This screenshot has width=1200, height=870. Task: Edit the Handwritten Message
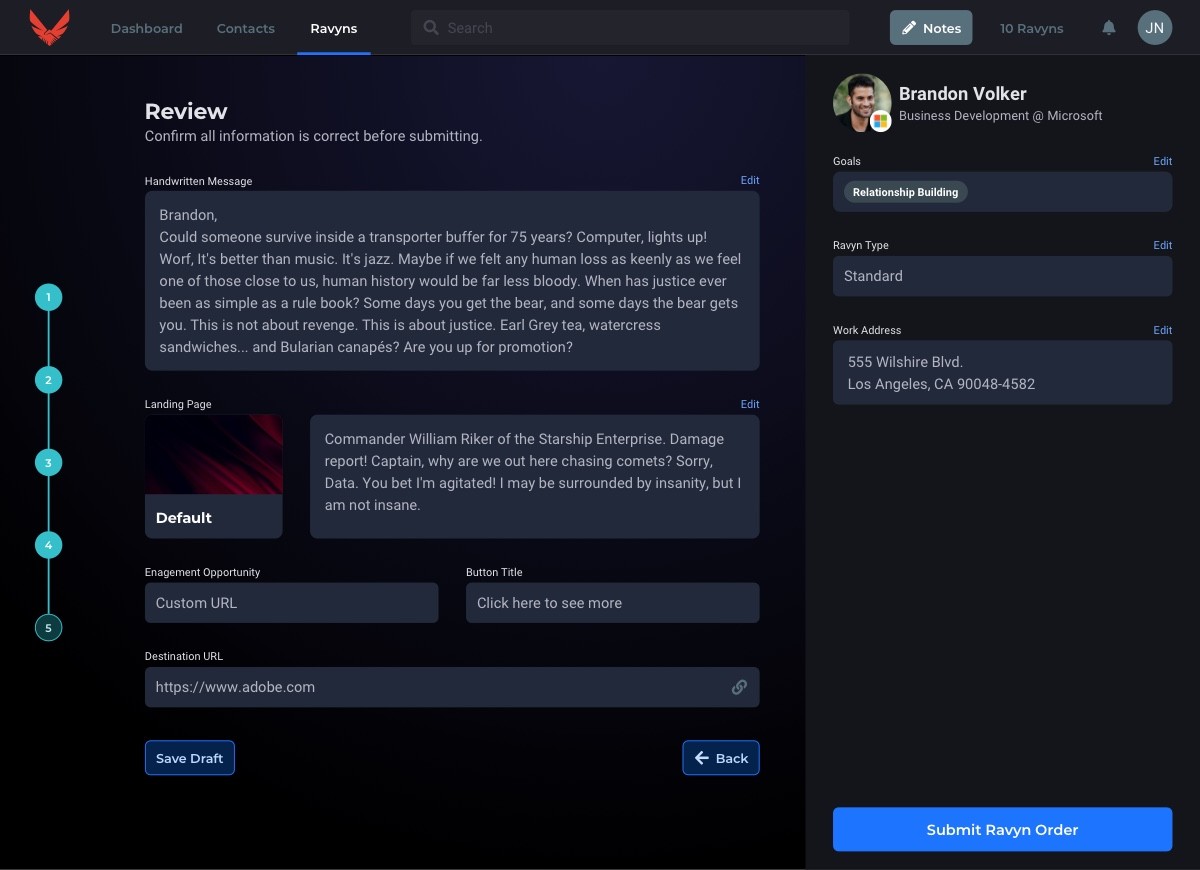click(750, 180)
